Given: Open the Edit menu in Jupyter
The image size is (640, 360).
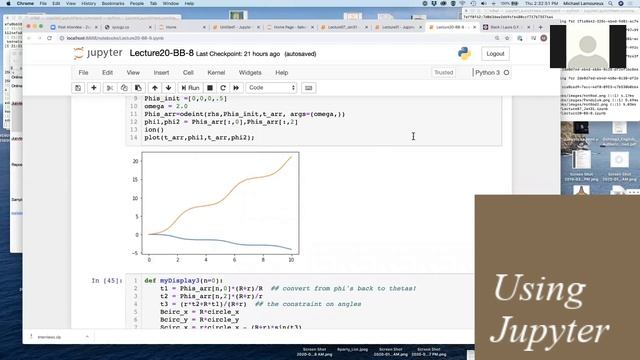Looking at the screenshot, I should coord(107,73).
